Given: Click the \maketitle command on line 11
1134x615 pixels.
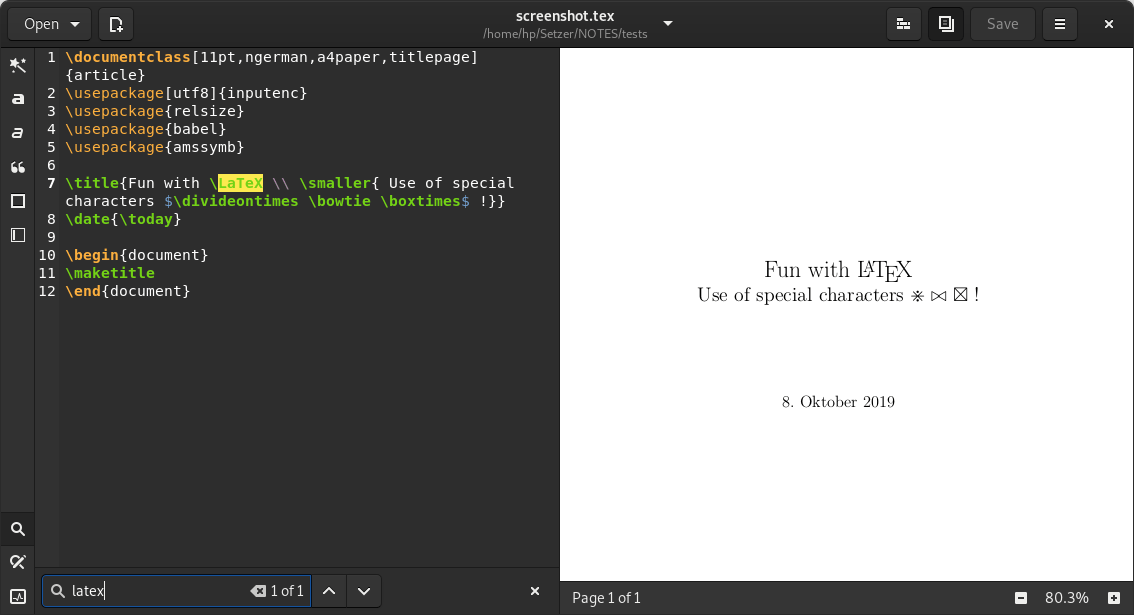Looking at the screenshot, I should (110, 273).
